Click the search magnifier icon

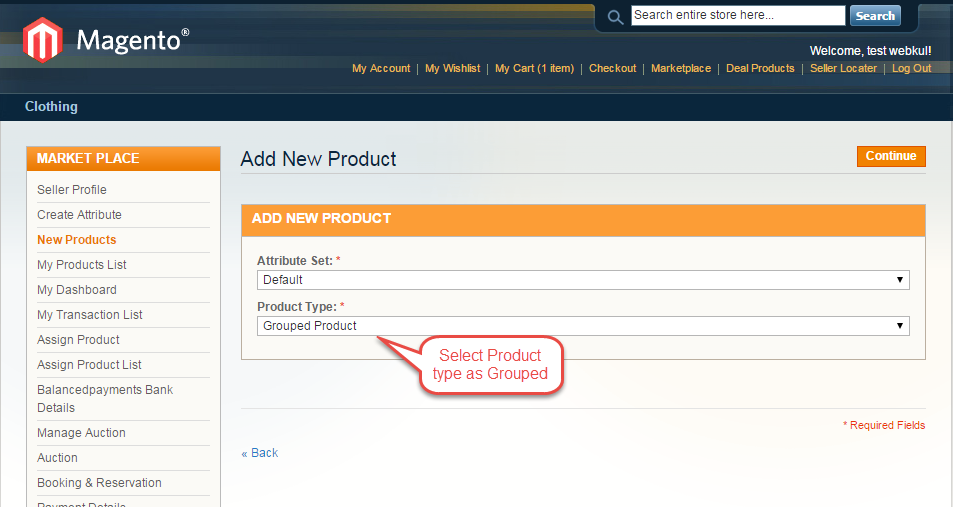[615, 17]
